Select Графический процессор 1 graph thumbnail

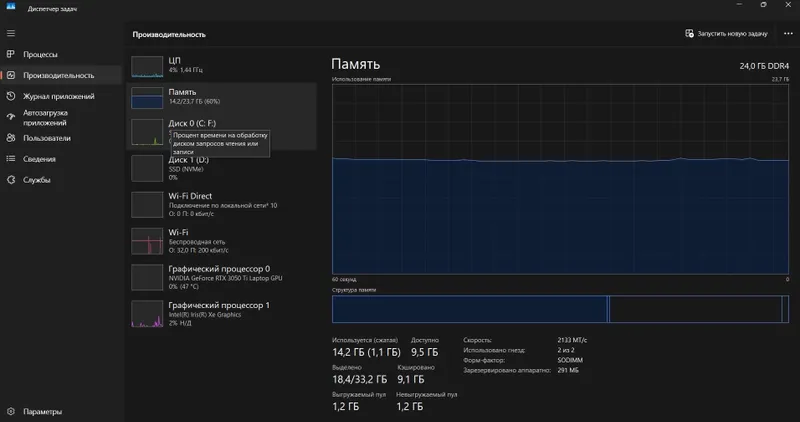click(x=147, y=313)
